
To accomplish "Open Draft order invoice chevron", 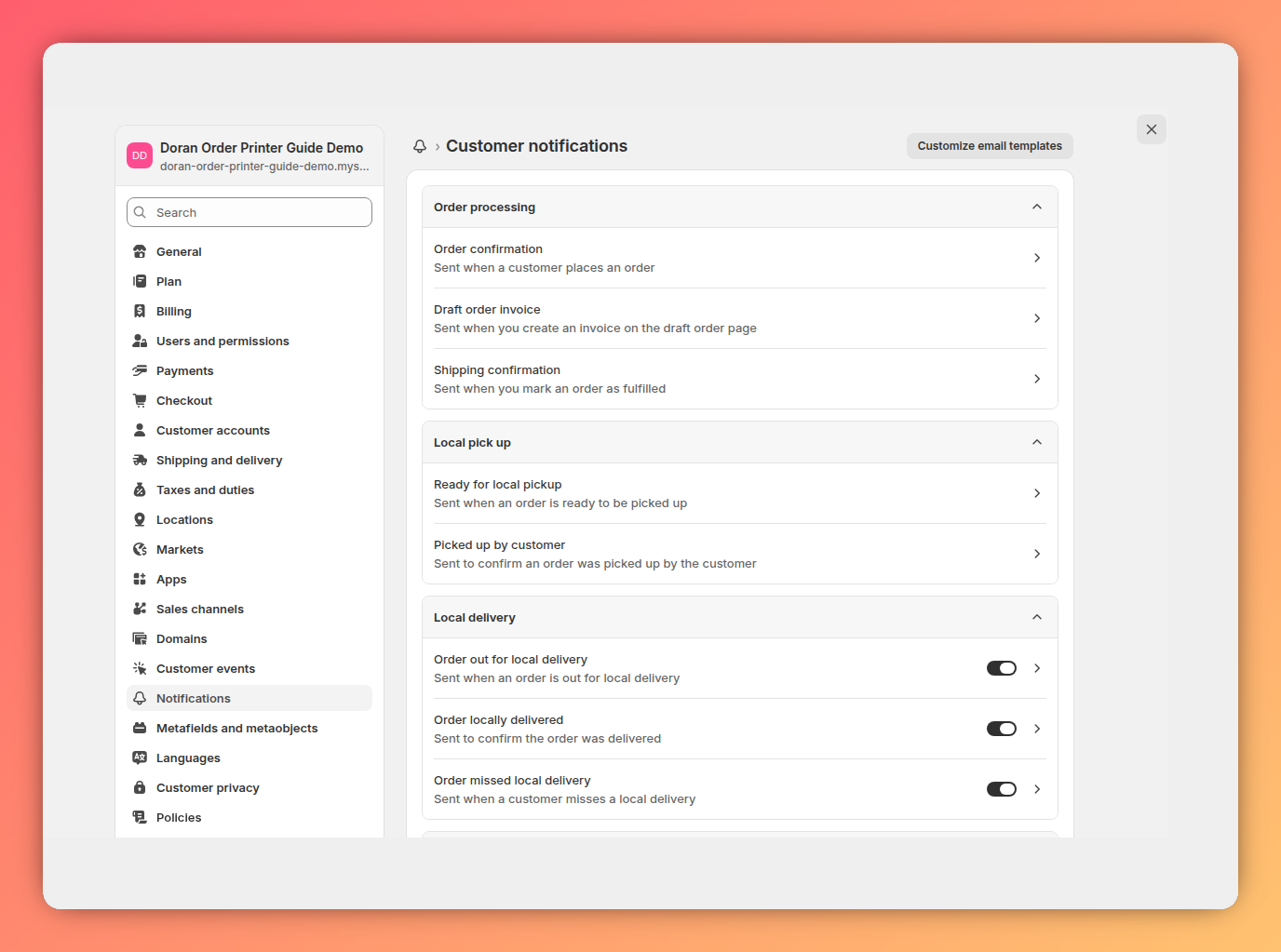I will tap(1037, 318).
